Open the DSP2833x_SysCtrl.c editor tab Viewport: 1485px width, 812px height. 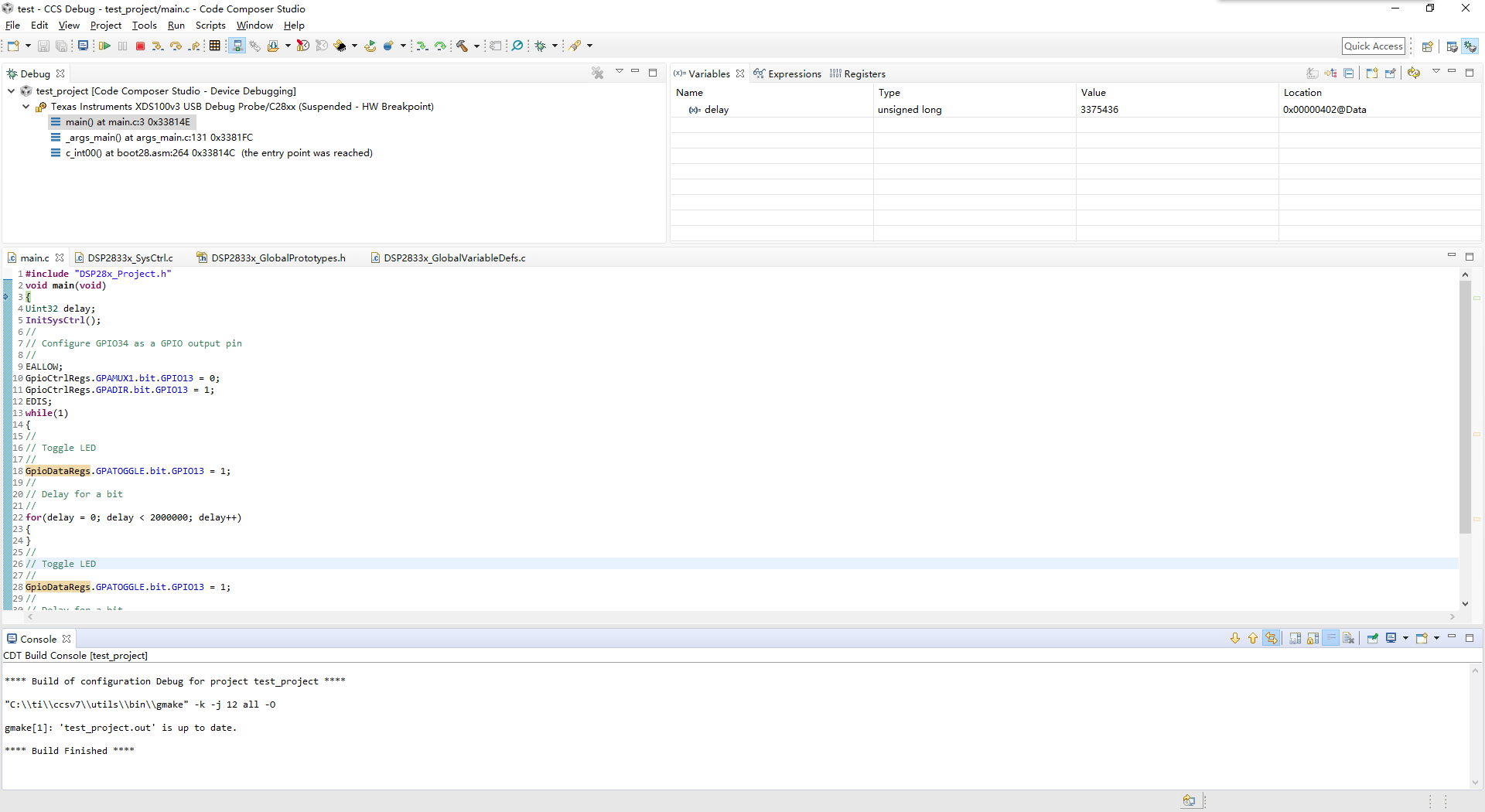(x=124, y=258)
